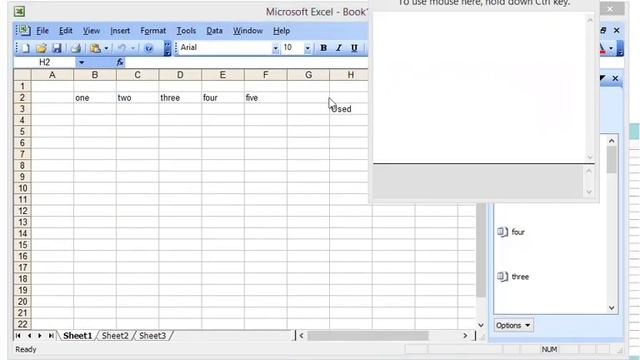Viewport: 640px width, 360px height.
Task: Click the Insert Function fx icon
Action: point(120,62)
